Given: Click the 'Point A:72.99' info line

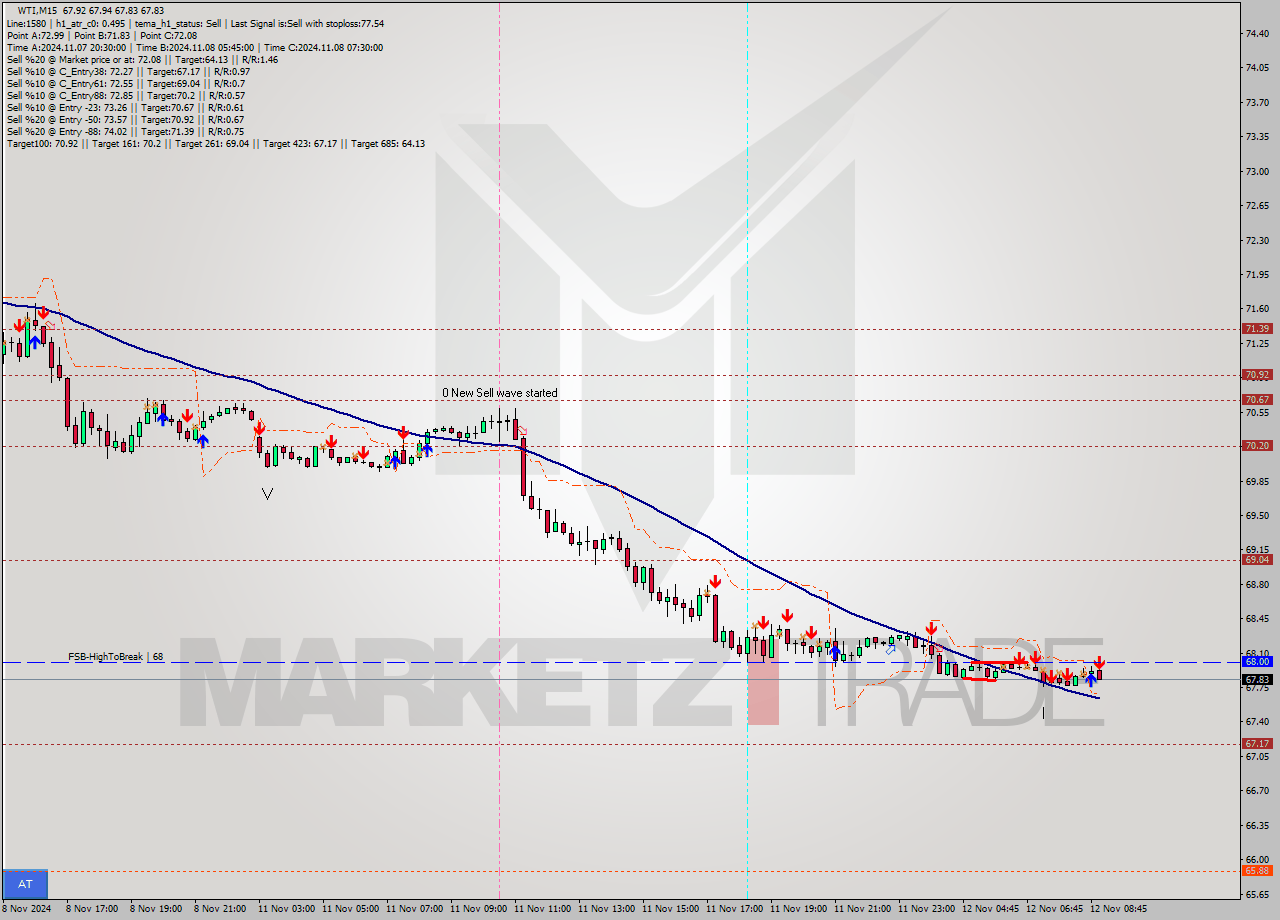Looking at the screenshot, I should pyautogui.click(x=101, y=35).
